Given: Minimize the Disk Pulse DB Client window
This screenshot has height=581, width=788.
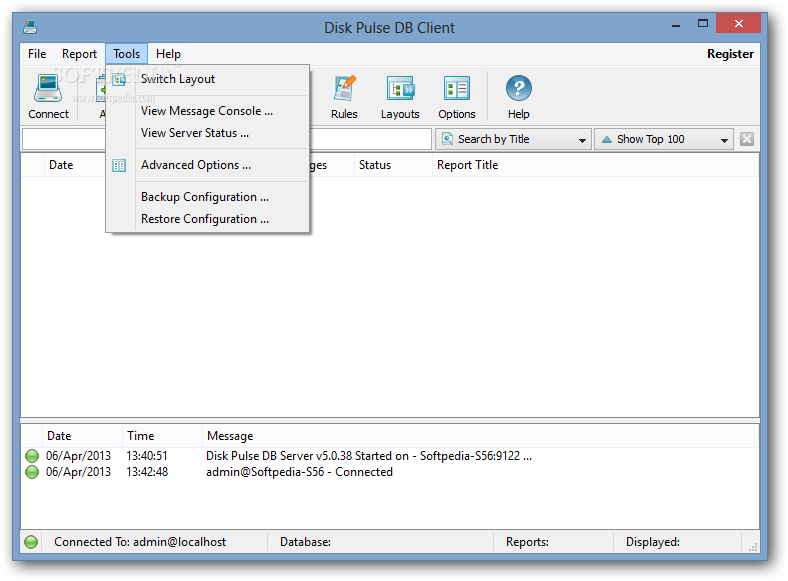Looking at the screenshot, I should 676,24.
